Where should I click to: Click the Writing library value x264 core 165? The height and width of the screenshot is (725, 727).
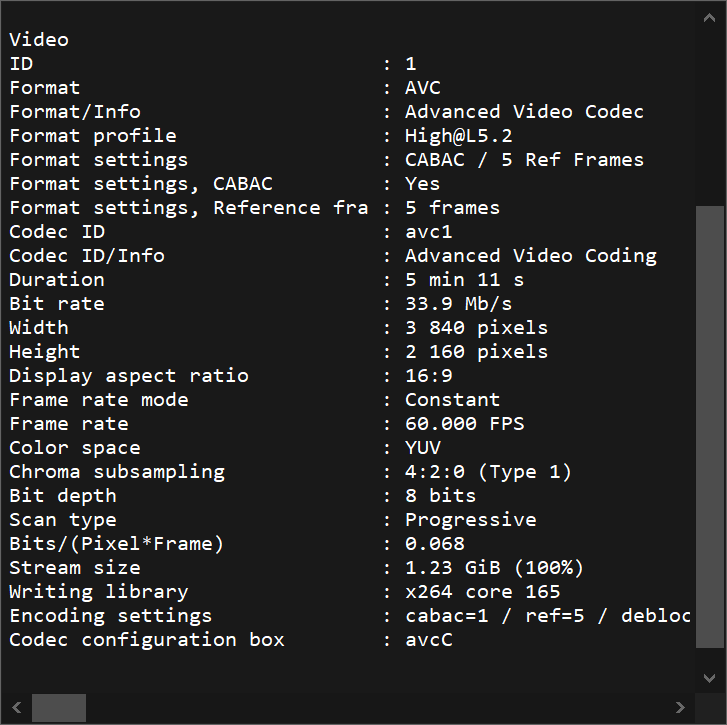tap(482, 592)
